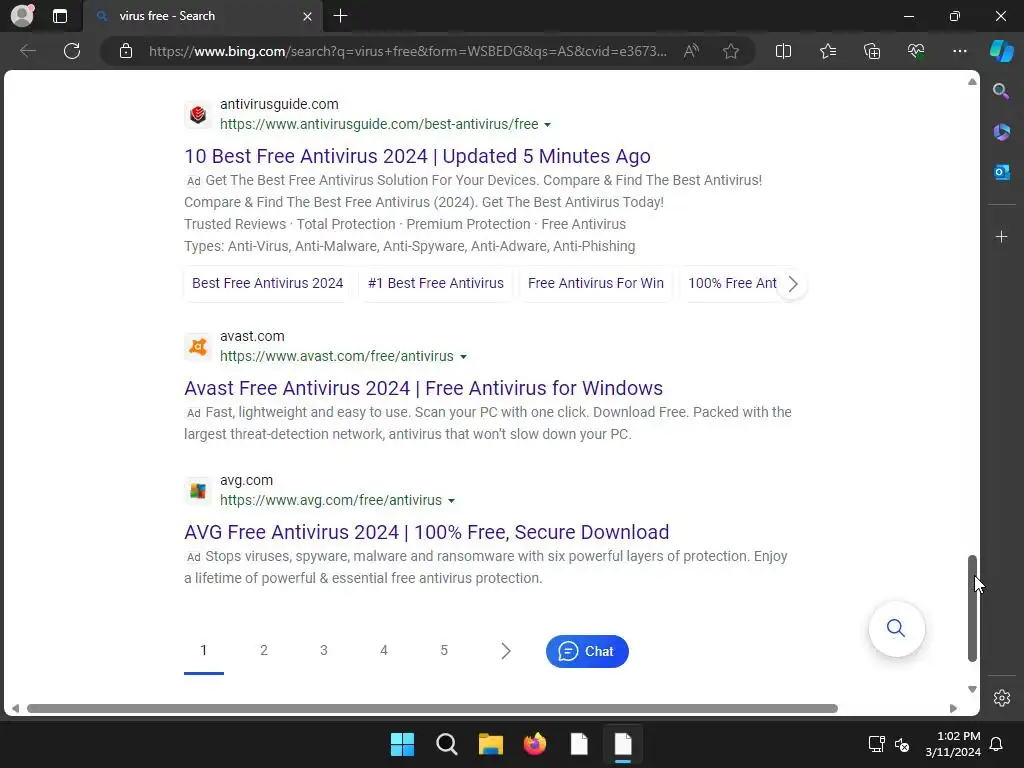Screen dimensions: 1024x768
Task: Open taskbar Search
Action: click(447, 744)
